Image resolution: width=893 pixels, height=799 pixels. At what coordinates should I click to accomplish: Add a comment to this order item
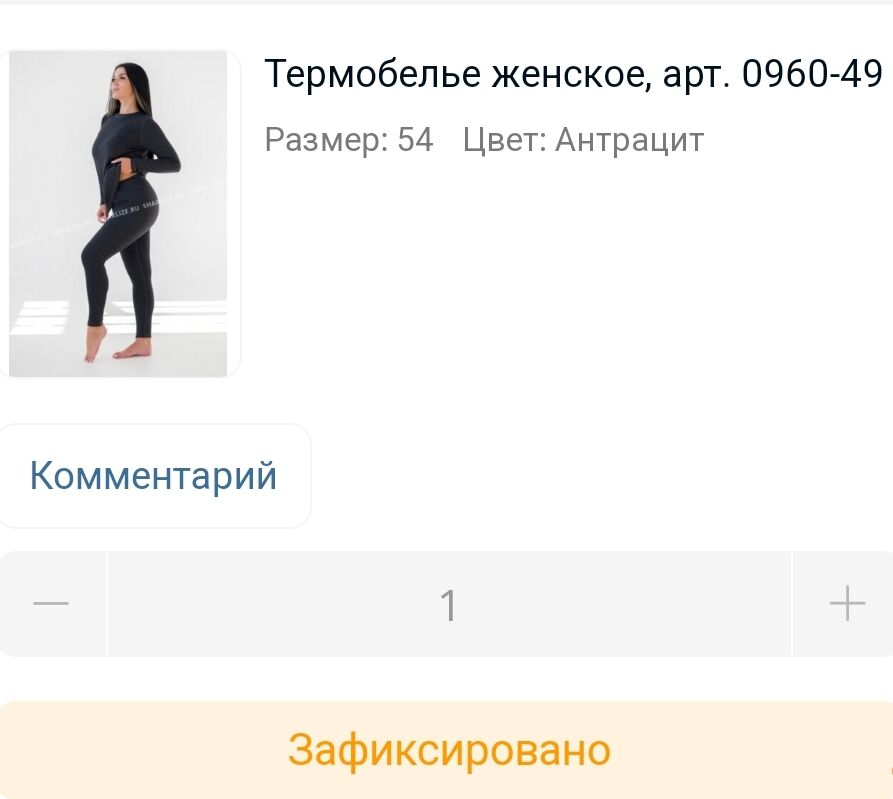[x=154, y=476]
